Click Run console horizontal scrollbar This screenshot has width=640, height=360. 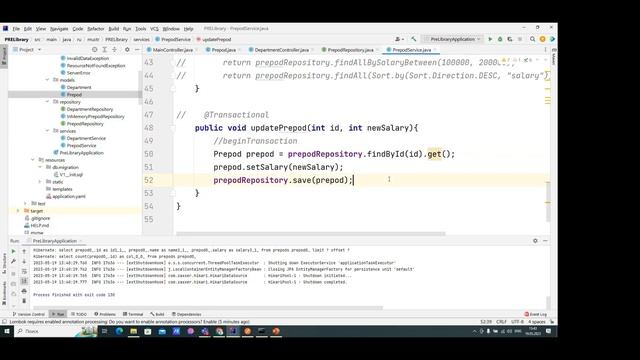point(208,308)
